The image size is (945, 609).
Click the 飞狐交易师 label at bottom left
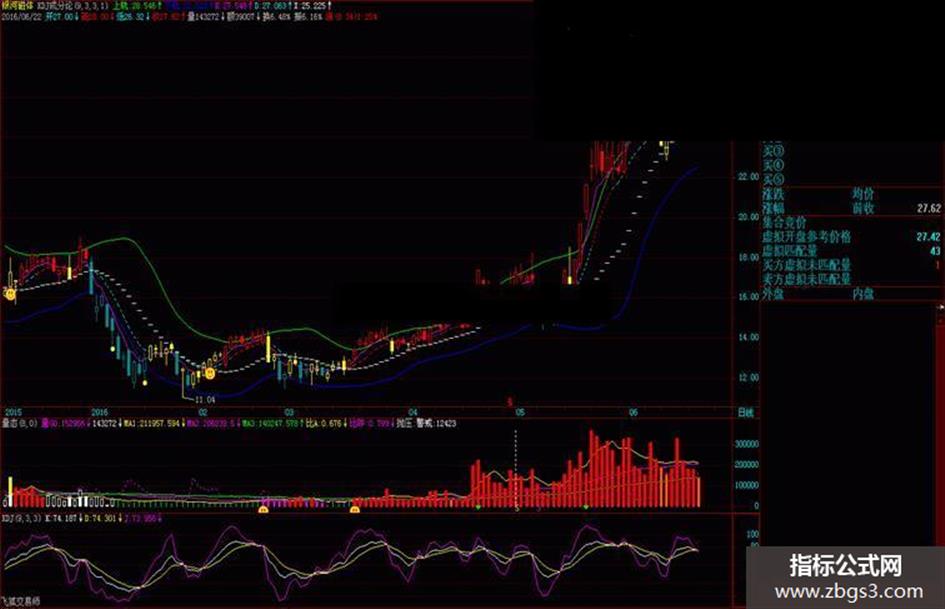[x=20, y=601]
